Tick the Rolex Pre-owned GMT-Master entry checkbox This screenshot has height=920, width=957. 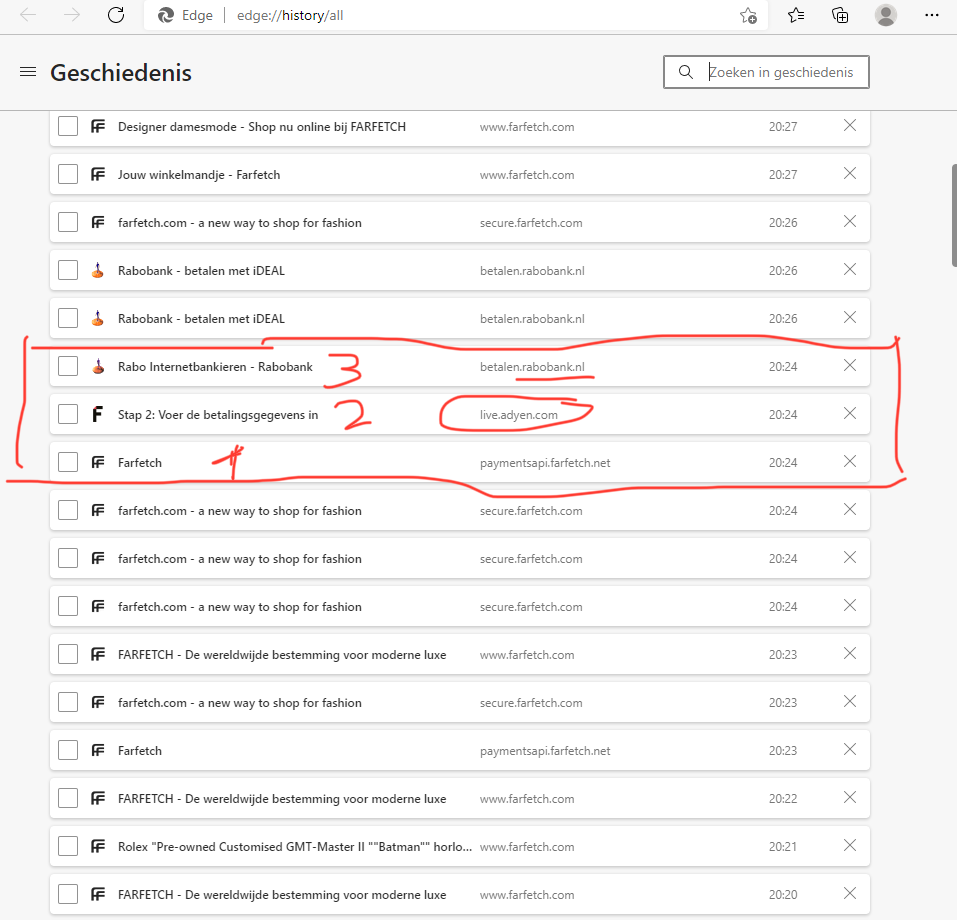68,846
